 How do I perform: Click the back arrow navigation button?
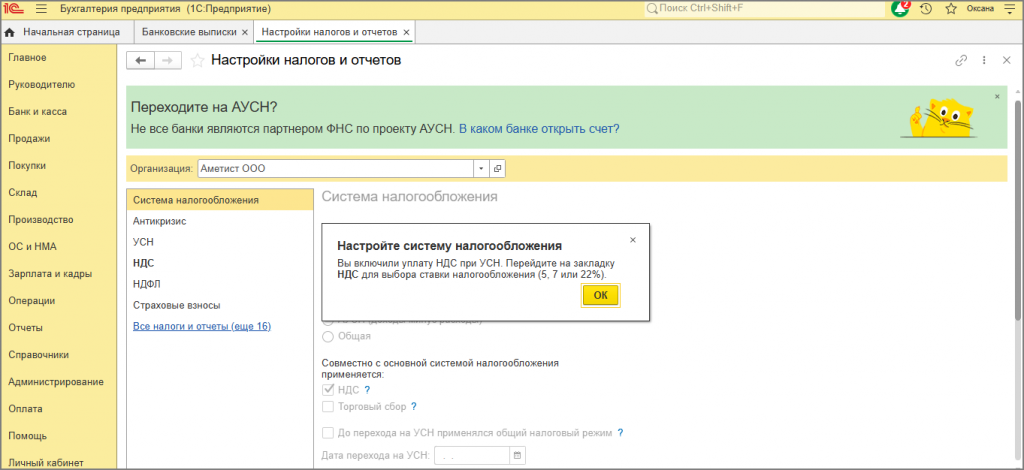(140, 61)
